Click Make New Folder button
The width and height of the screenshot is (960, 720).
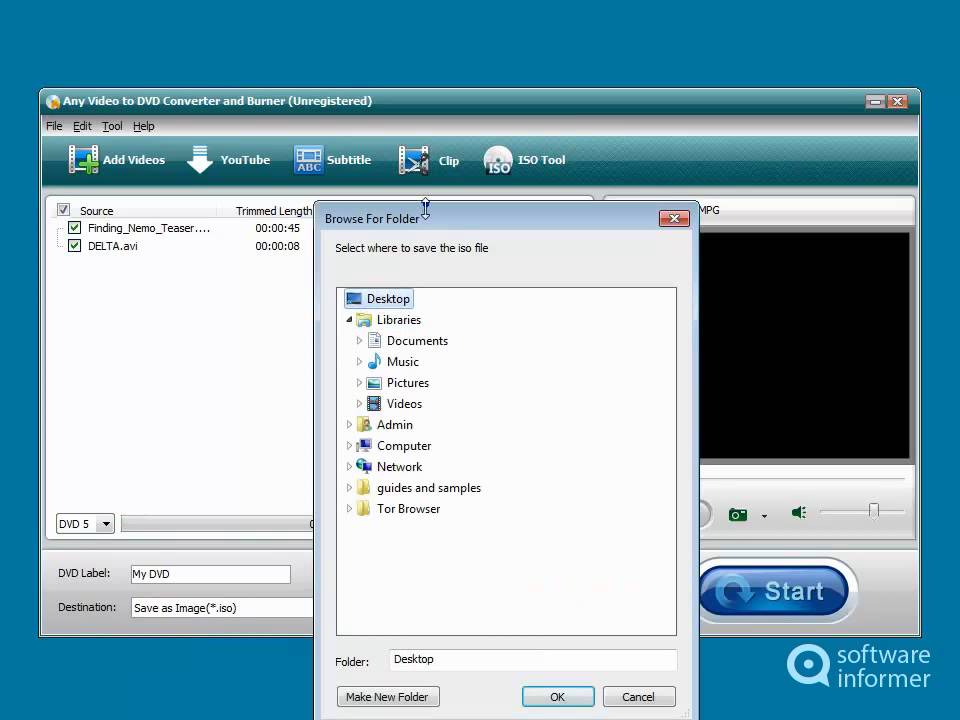tap(388, 697)
